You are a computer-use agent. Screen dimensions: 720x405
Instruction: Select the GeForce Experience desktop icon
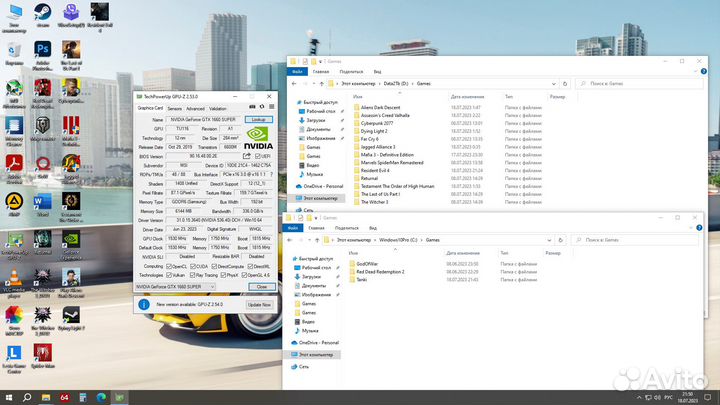pos(71,246)
